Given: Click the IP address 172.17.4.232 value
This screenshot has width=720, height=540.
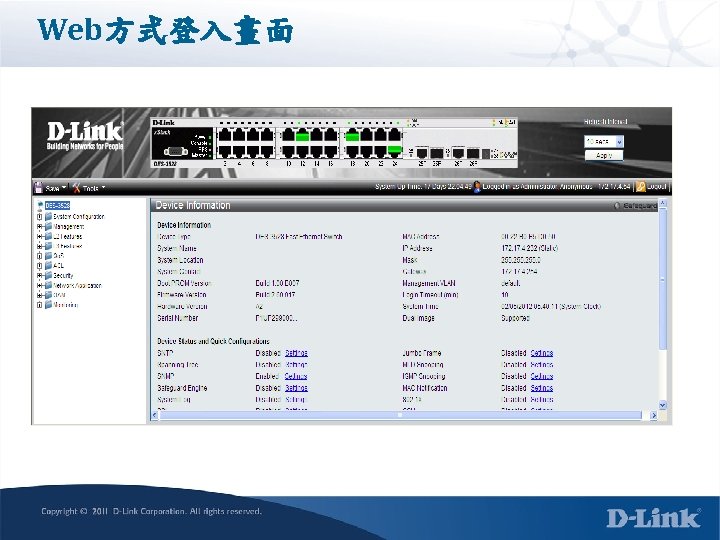Looking at the screenshot, I should [529, 248].
